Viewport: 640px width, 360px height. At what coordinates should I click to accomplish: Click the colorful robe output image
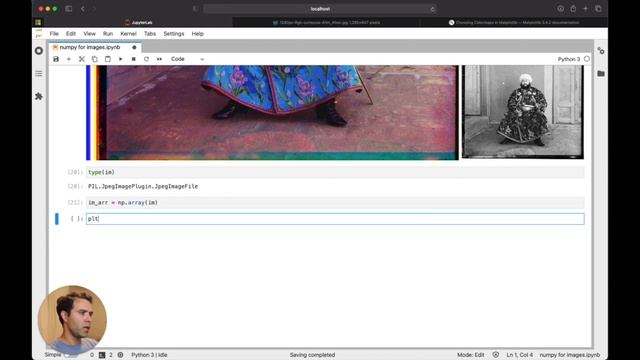[x=272, y=113]
